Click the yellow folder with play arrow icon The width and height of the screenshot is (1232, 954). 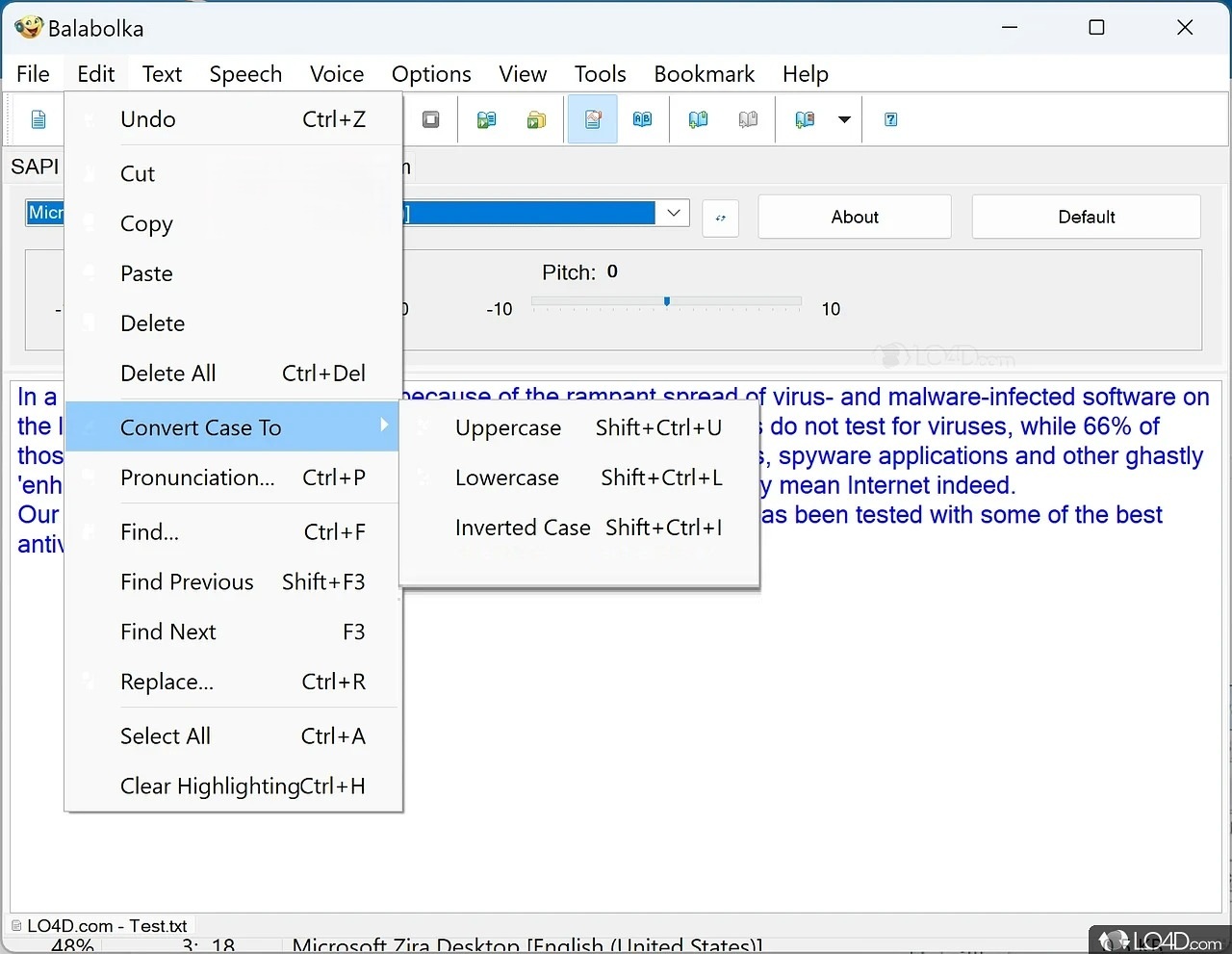[536, 119]
